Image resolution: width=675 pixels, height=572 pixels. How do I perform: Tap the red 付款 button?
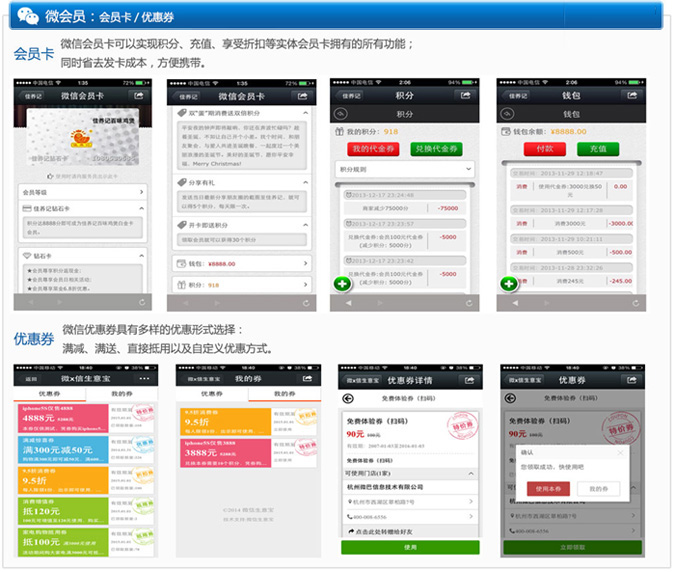545,149
